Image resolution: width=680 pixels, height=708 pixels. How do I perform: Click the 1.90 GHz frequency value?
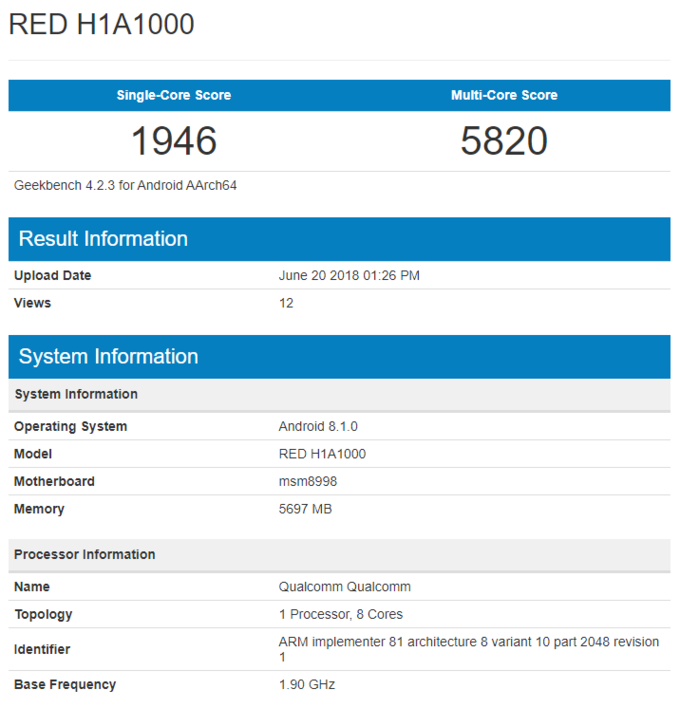tap(307, 685)
